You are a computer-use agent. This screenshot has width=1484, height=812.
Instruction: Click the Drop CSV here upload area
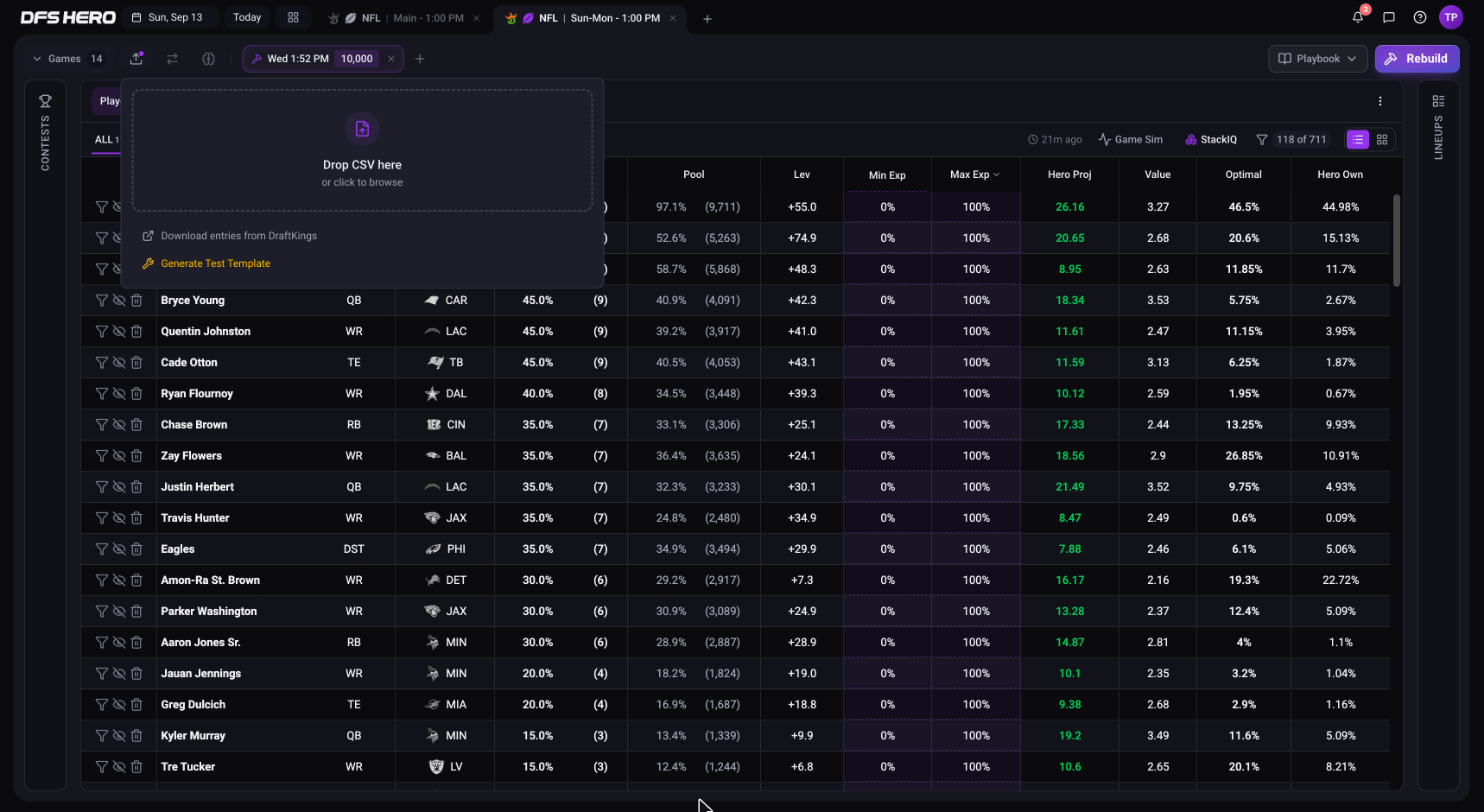coord(362,150)
